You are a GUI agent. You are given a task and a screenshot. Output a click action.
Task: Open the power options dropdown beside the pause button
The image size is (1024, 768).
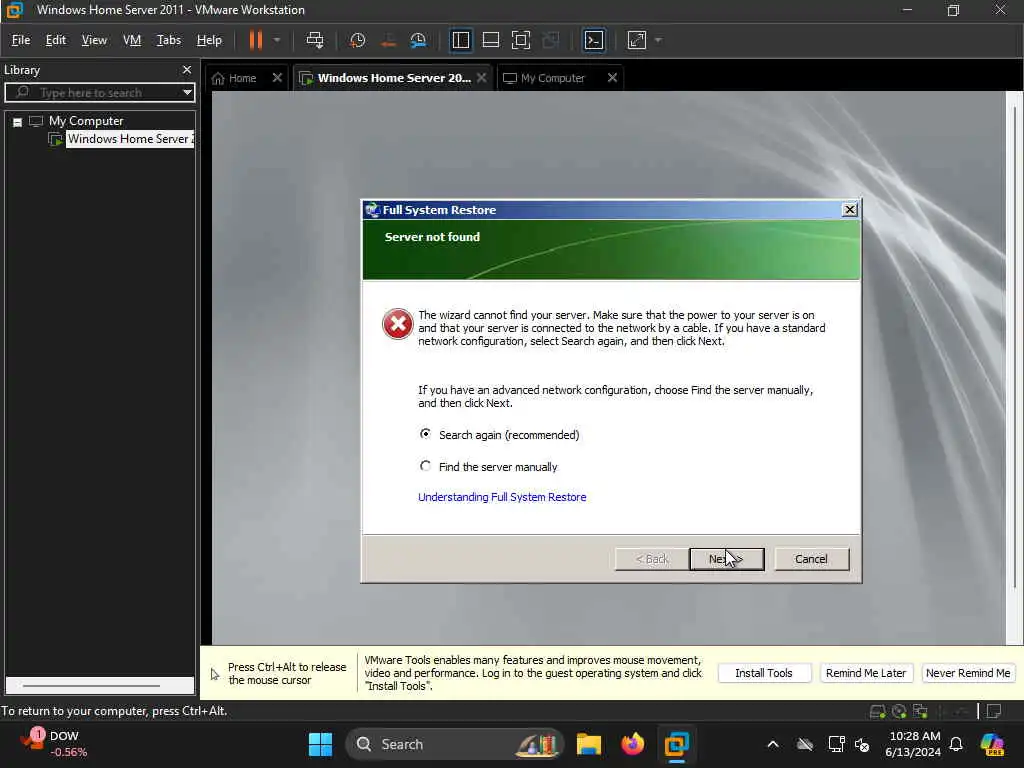(x=277, y=40)
